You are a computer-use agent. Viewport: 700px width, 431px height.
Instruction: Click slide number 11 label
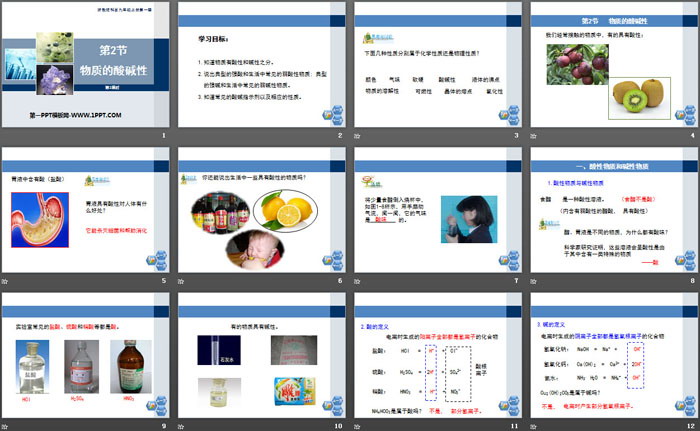(515, 426)
